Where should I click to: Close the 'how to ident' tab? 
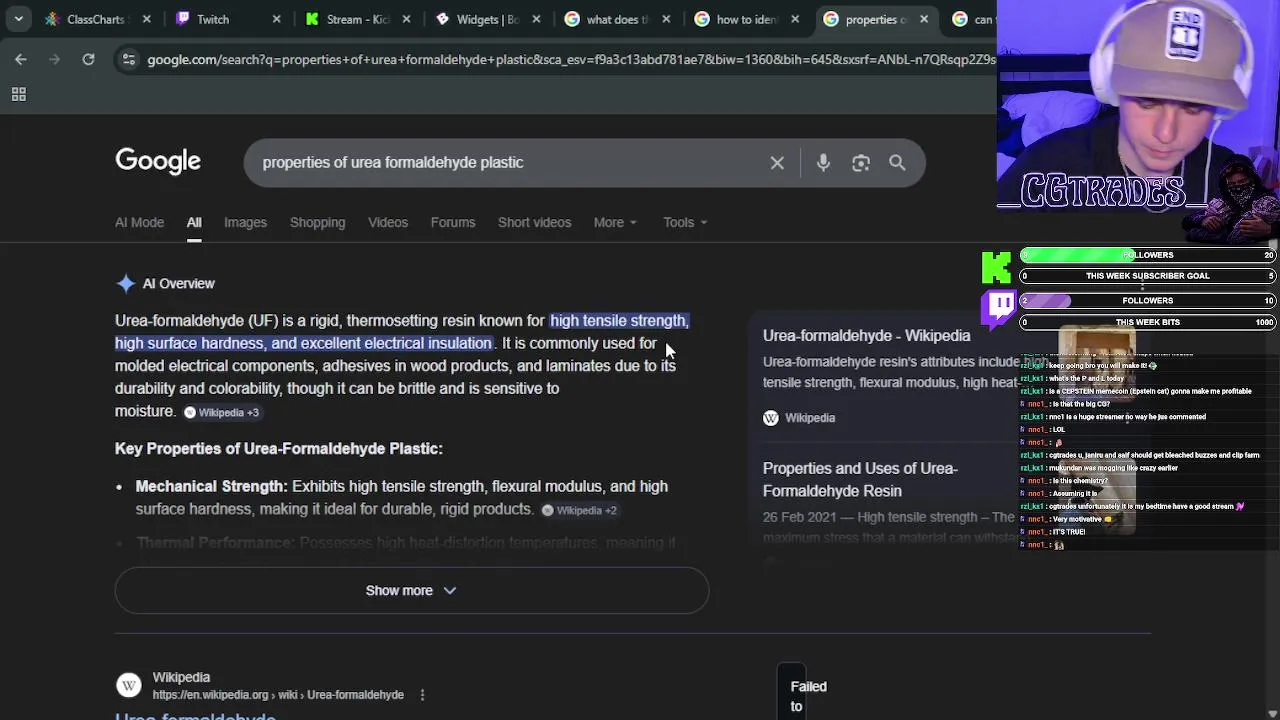(795, 19)
